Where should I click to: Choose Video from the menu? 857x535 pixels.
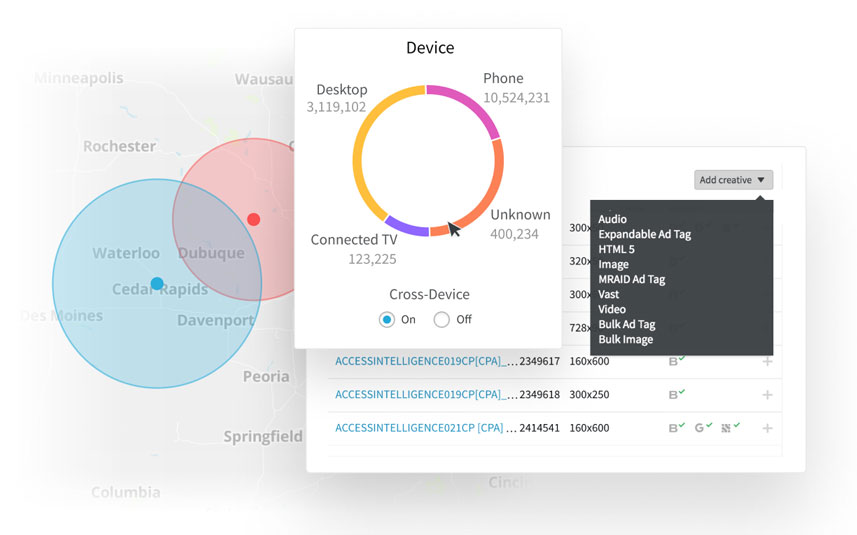pos(612,309)
